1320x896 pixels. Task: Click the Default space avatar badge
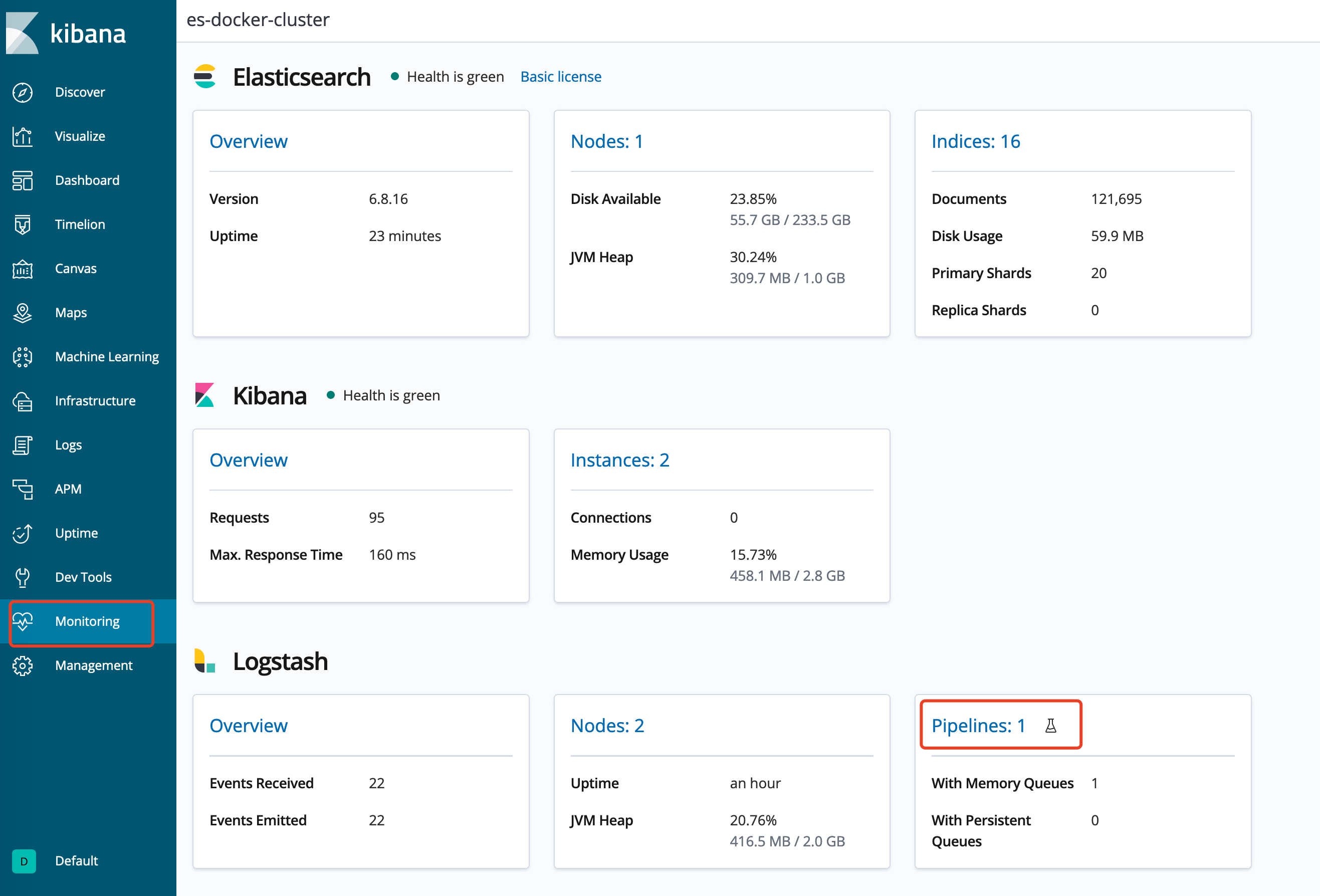[24, 861]
